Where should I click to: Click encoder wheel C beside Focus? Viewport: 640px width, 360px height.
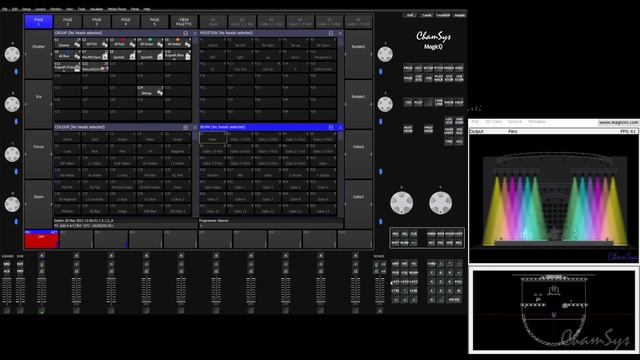(x=12, y=154)
